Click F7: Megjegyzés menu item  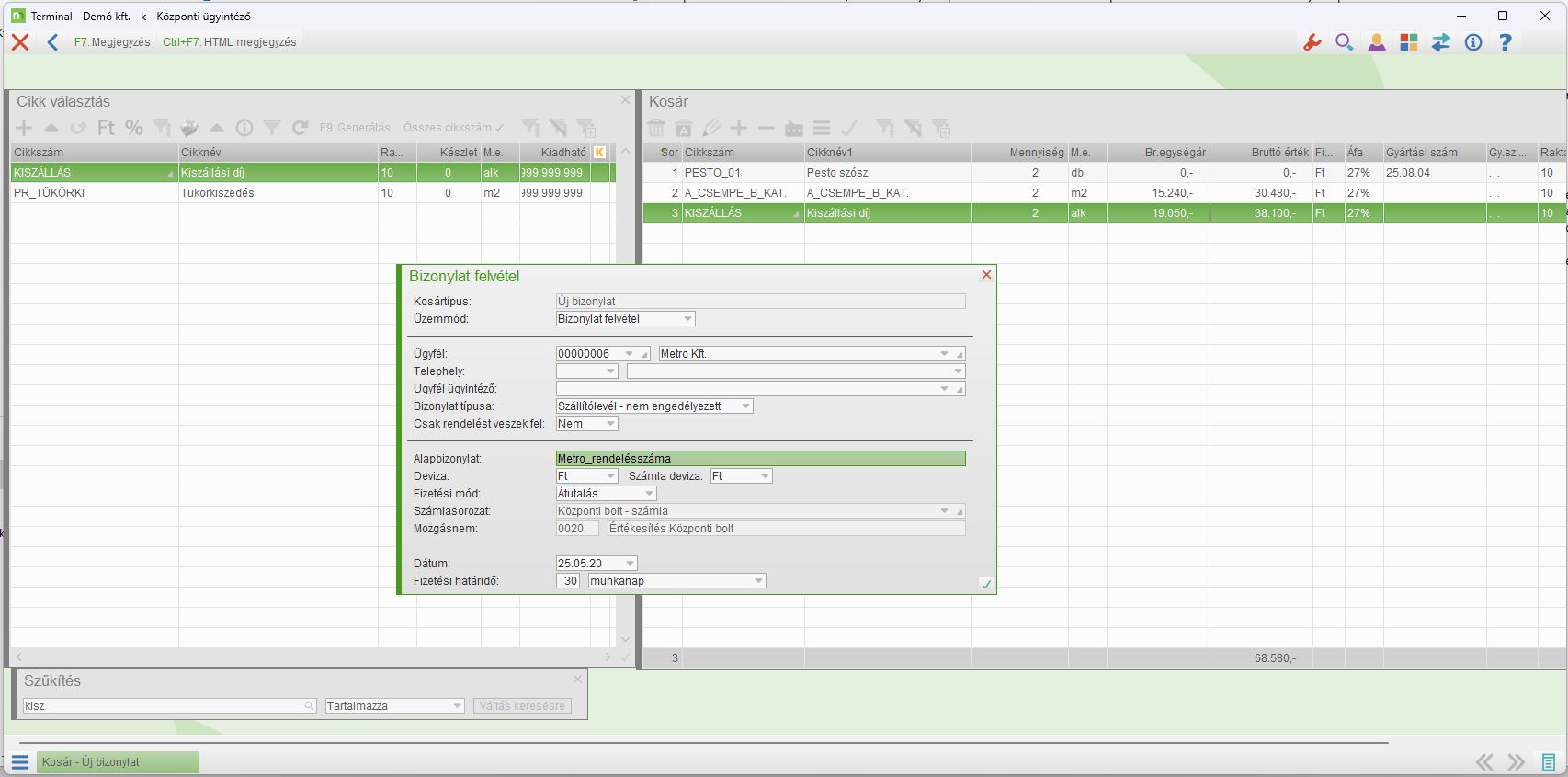tap(112, 42)
